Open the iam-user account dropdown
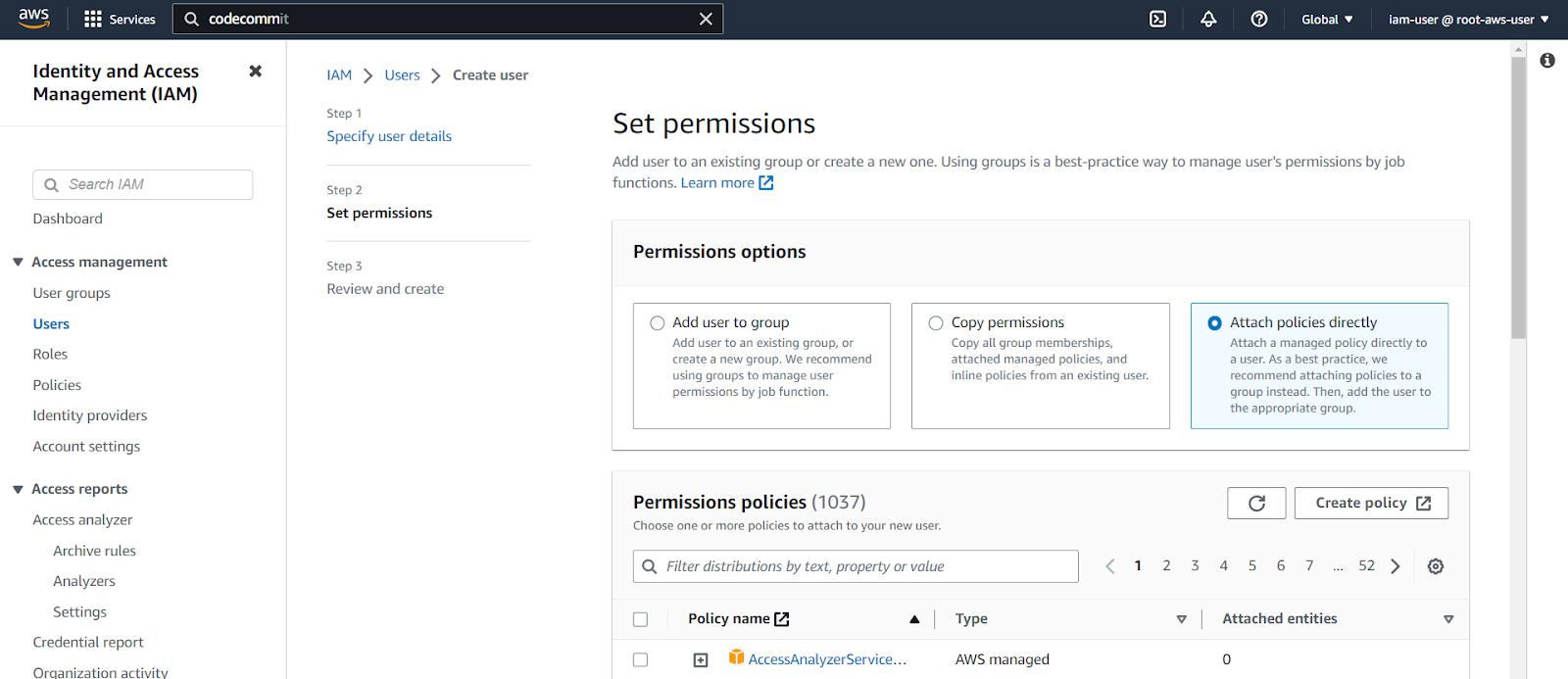Image resolution: width=1568 pixels, height=679 pixels. (x=1468, y=20)
